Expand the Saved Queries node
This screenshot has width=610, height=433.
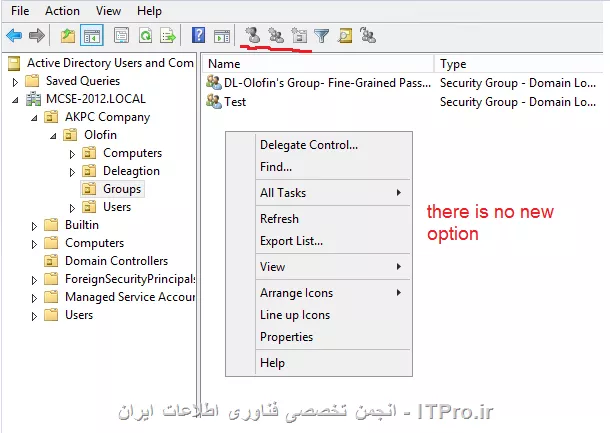[x=15, y=82]
